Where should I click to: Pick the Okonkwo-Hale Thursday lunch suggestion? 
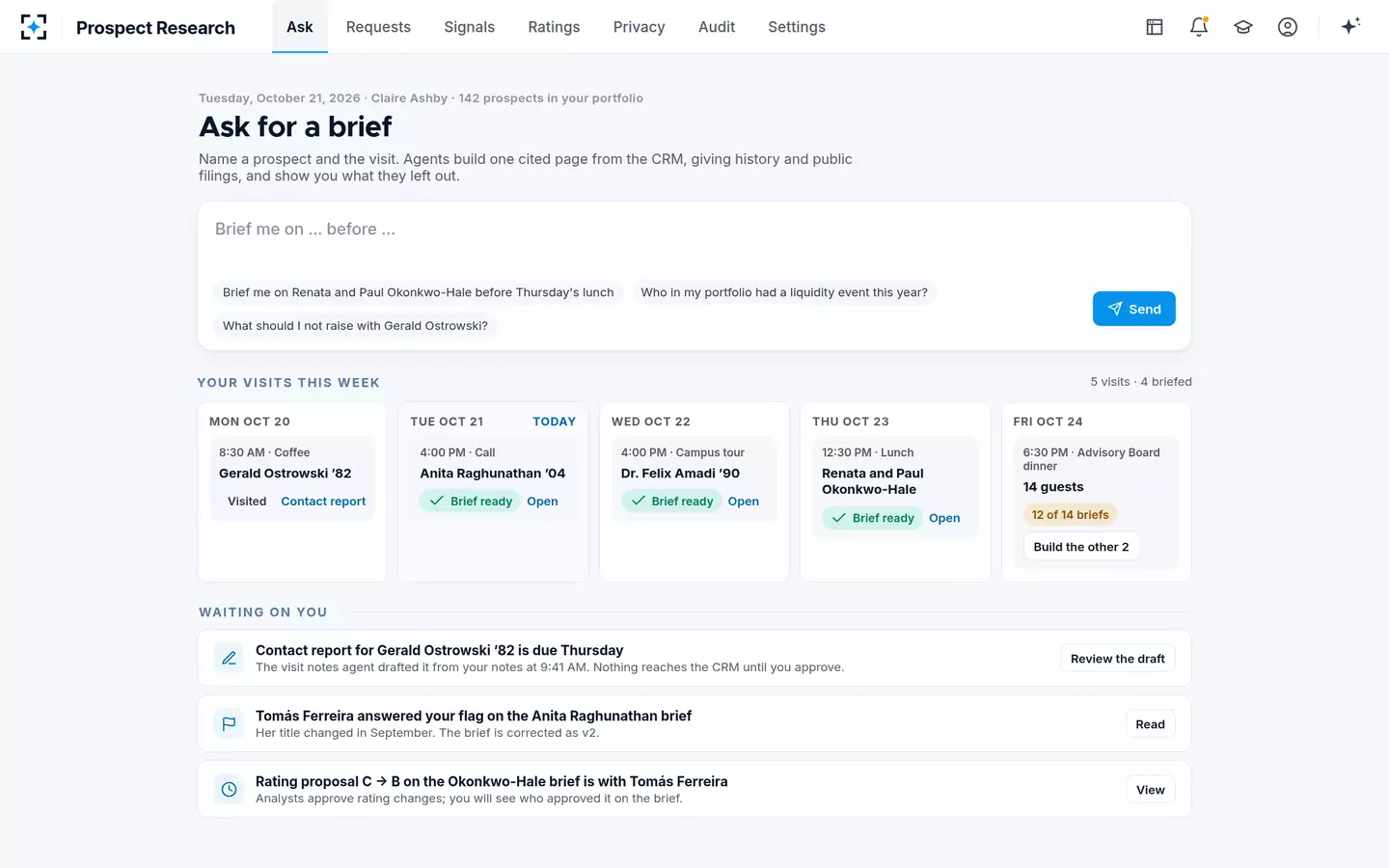click(x=418, y=292)
